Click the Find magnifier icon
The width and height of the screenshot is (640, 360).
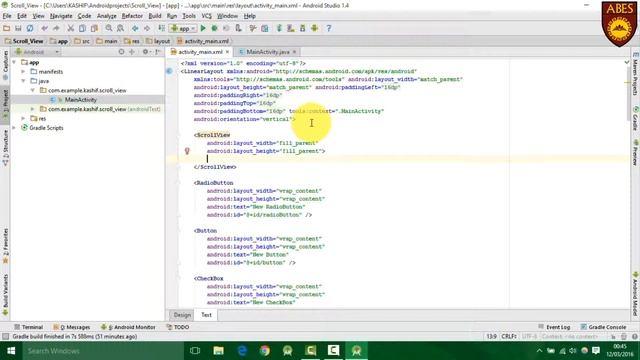[x=109, y=28]
